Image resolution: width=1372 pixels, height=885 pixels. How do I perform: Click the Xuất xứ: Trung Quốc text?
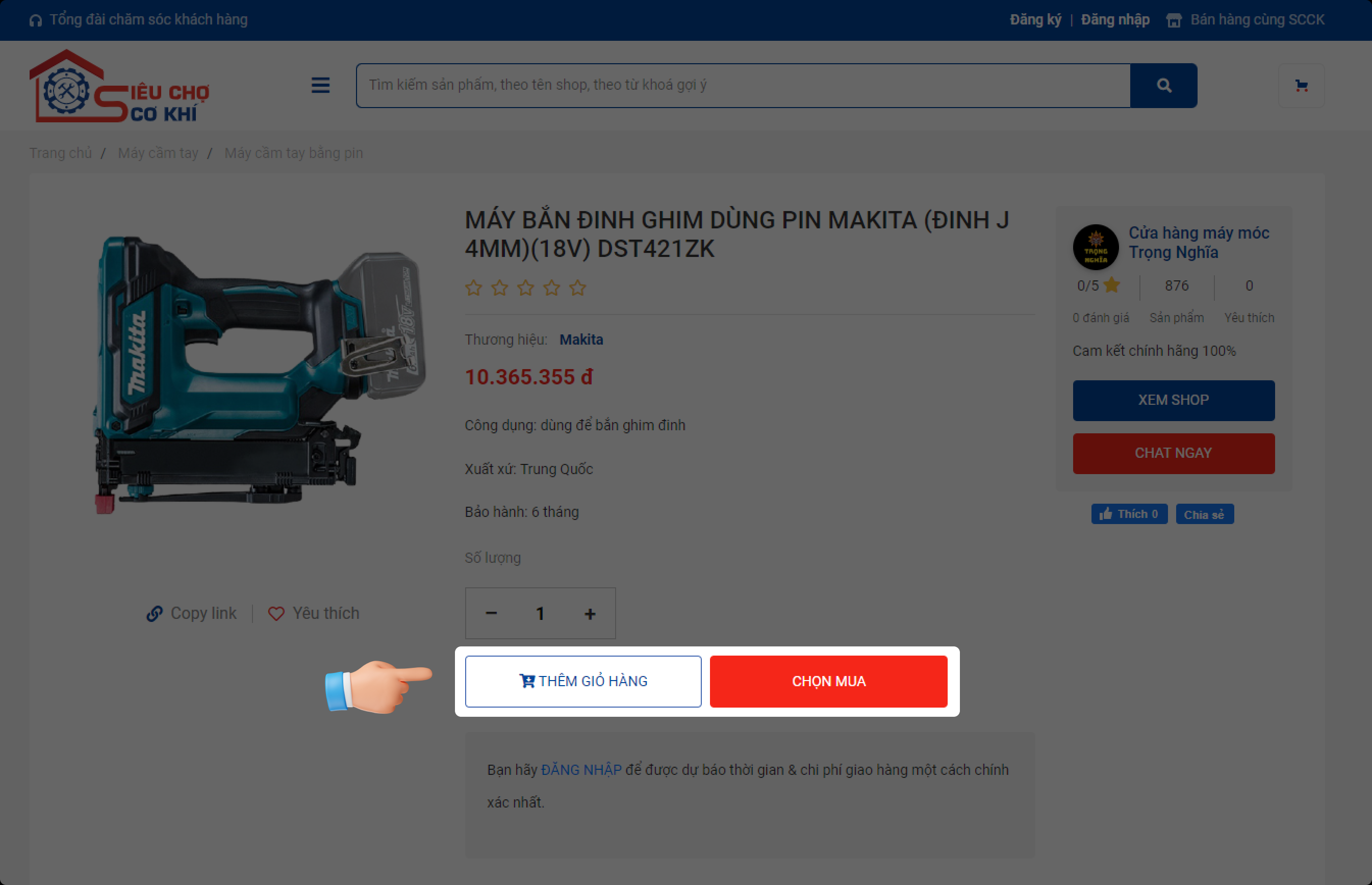coord(528,469)
